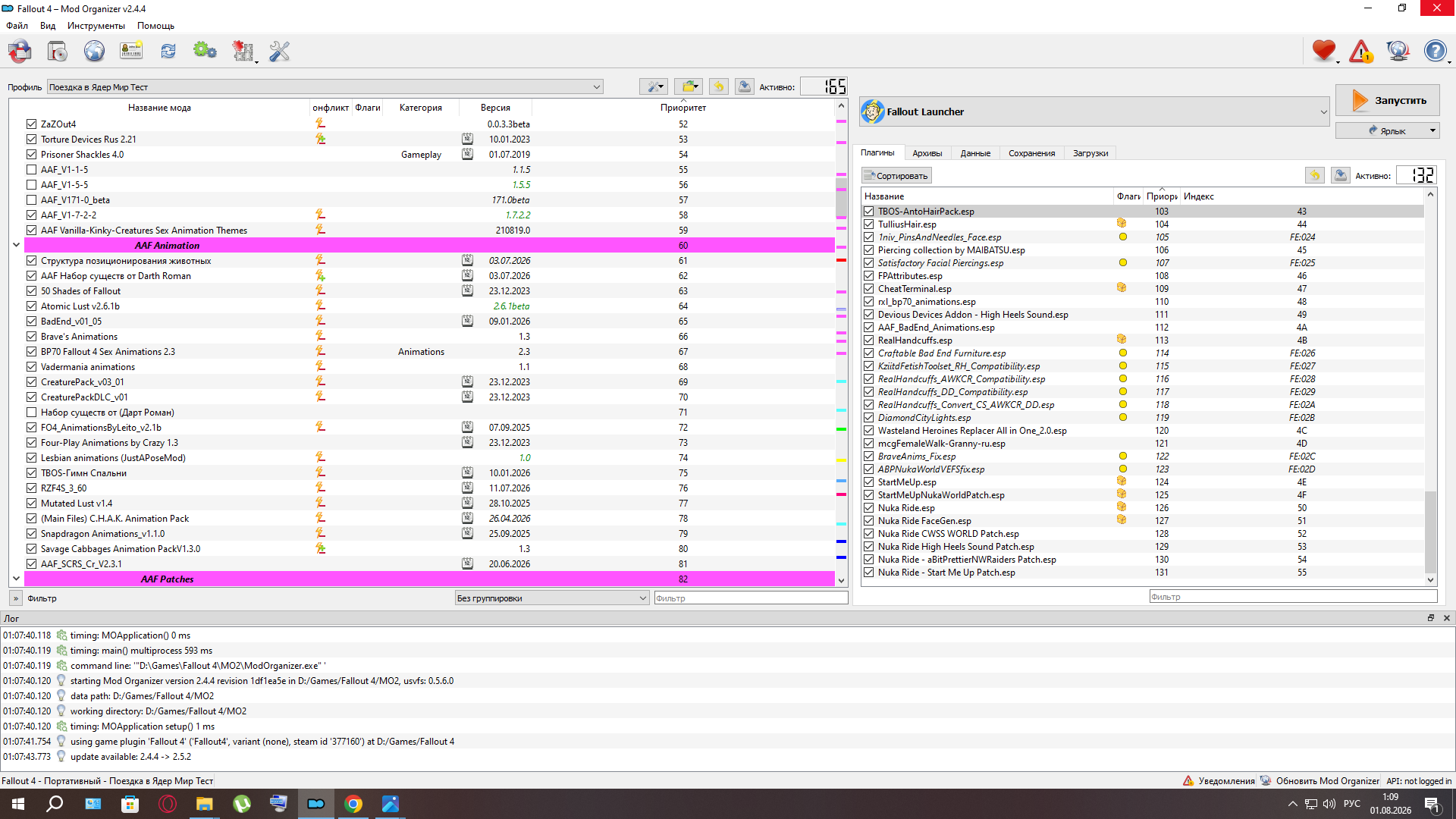The width and height of the screenshot is (1456, 819).
Task: Click the Сортировать plugins button
Action: click(896, 175)
